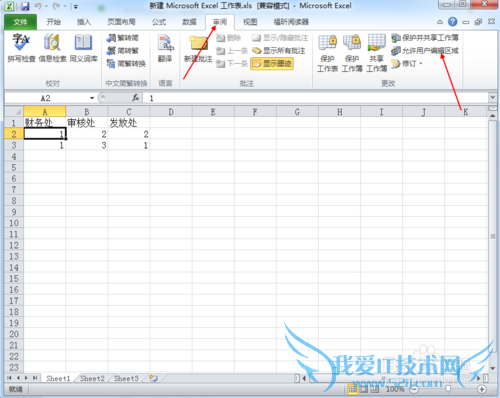
Task: Go to next comment 下一条
Action: (232, 63)
